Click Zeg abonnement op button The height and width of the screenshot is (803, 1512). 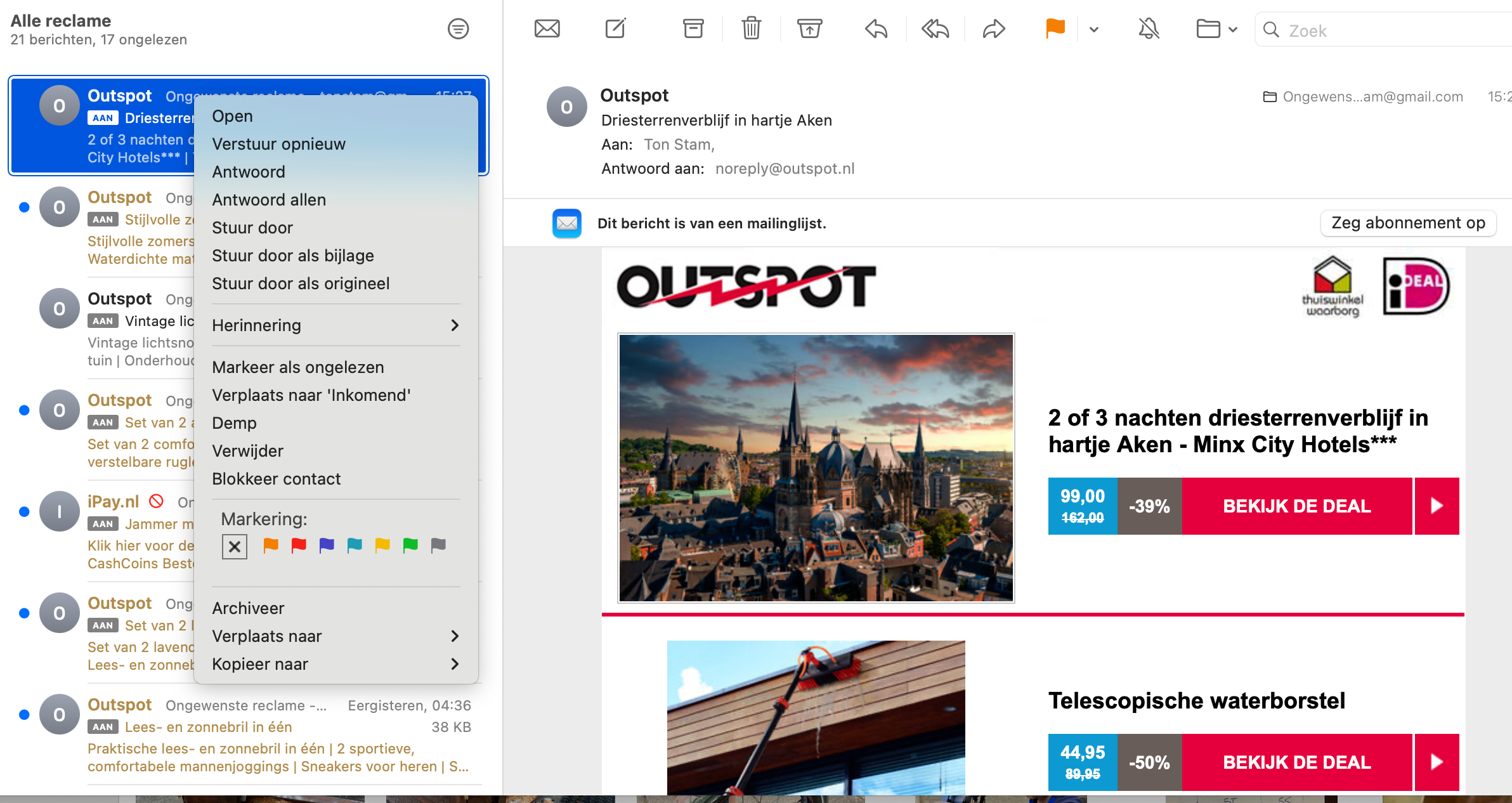[x=1408, y=223]
